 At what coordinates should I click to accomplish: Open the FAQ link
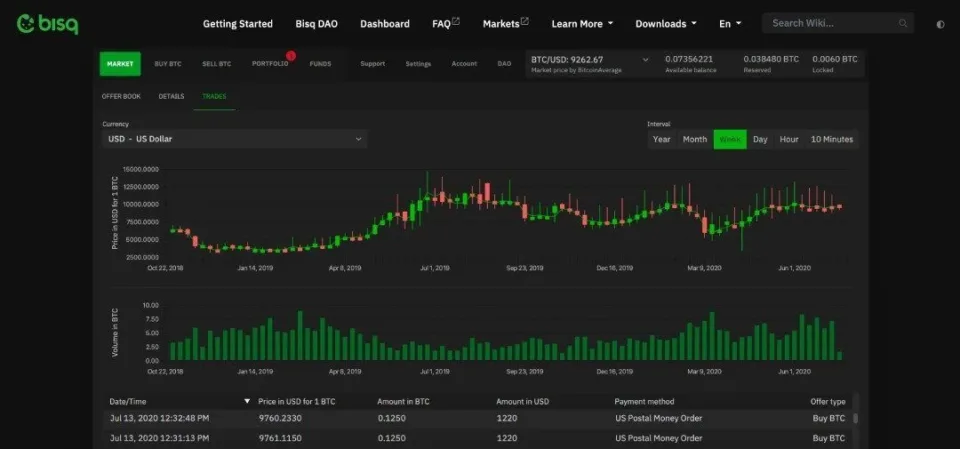pyautogui.click(x=441, y=24)
